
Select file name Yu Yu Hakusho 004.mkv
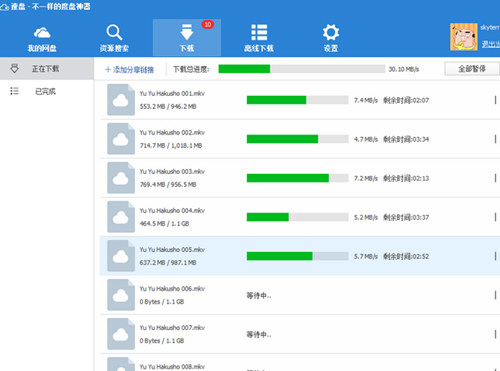pos(172,211)
